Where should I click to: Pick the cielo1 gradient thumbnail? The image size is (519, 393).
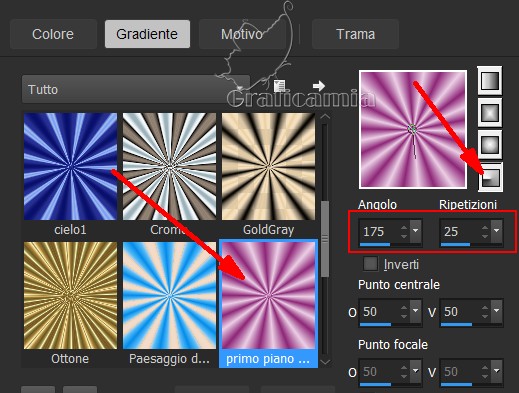click(x=70, y=166)
